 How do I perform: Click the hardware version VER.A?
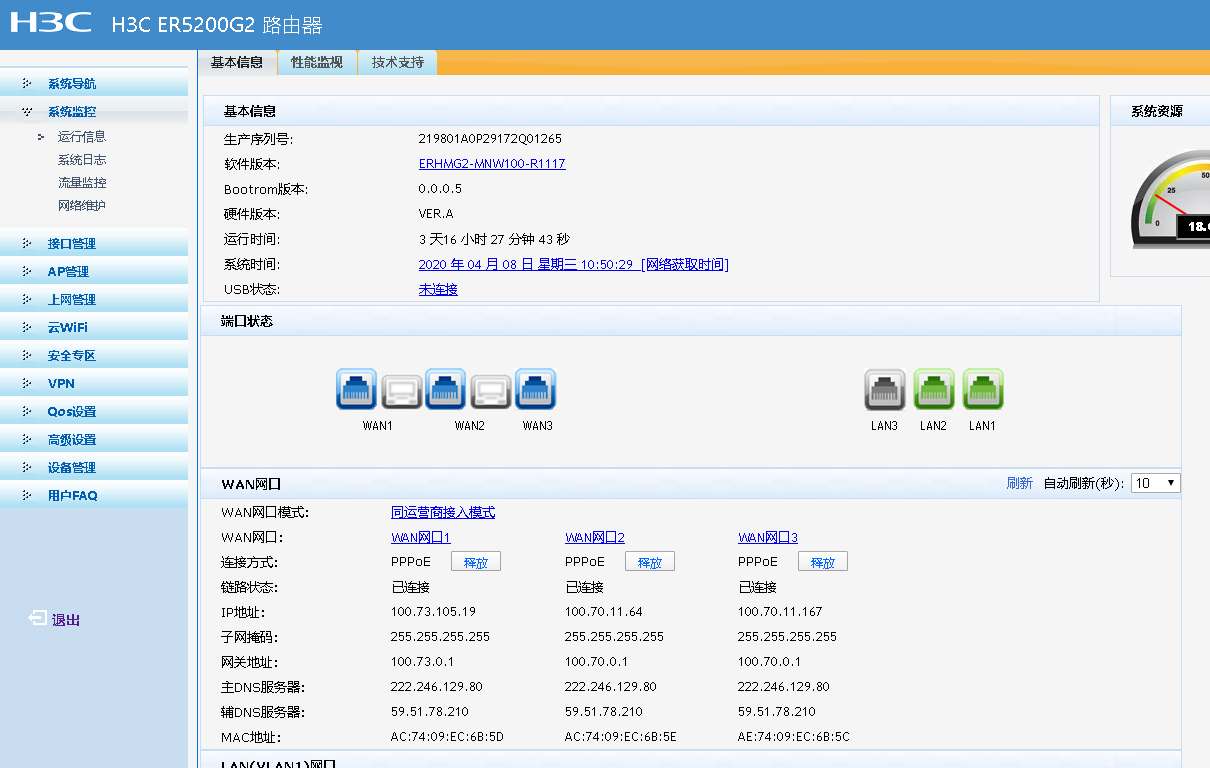[x=436, y=214]
